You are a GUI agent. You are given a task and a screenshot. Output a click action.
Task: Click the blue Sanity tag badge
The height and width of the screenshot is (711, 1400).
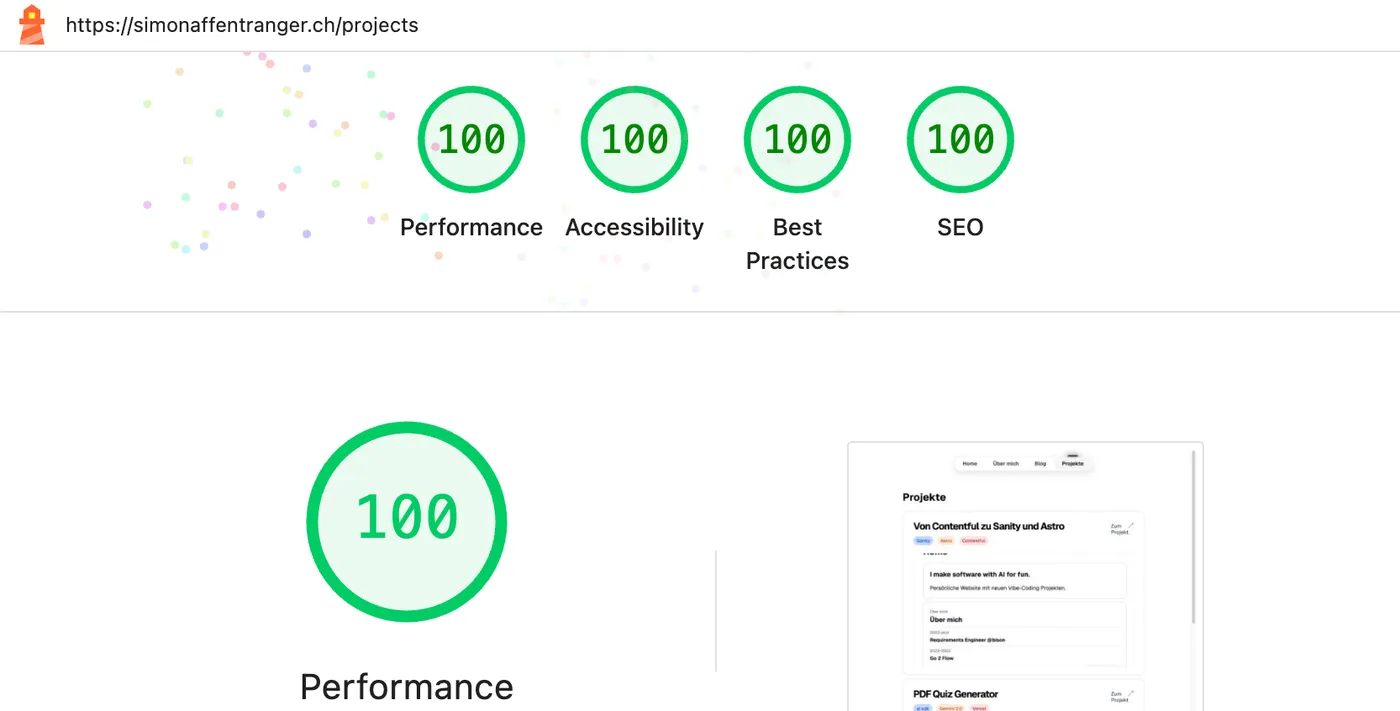[x=922, y=541]
